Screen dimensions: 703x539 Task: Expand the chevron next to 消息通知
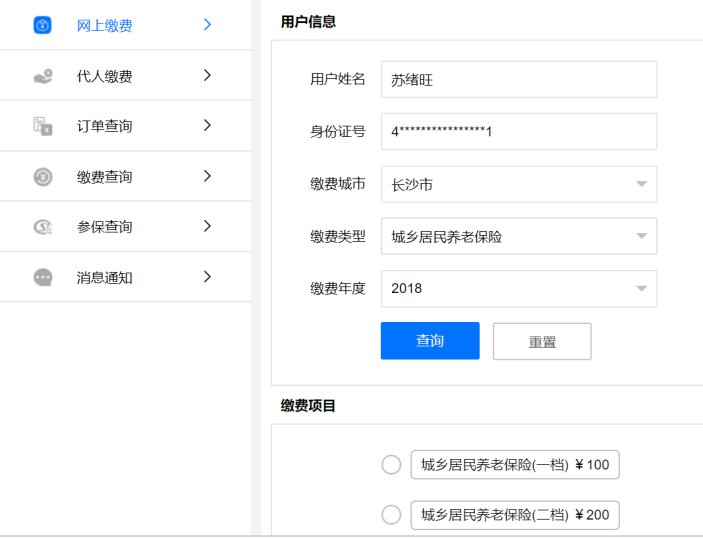pyautogui.click(x=207, y=277)
